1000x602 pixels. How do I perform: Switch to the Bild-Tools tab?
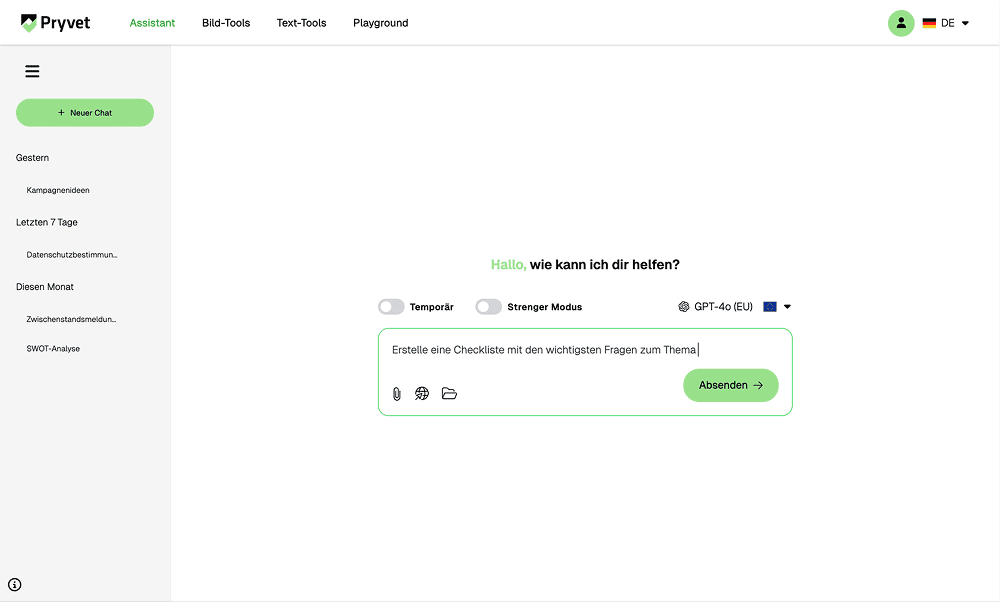pos(226,22)
